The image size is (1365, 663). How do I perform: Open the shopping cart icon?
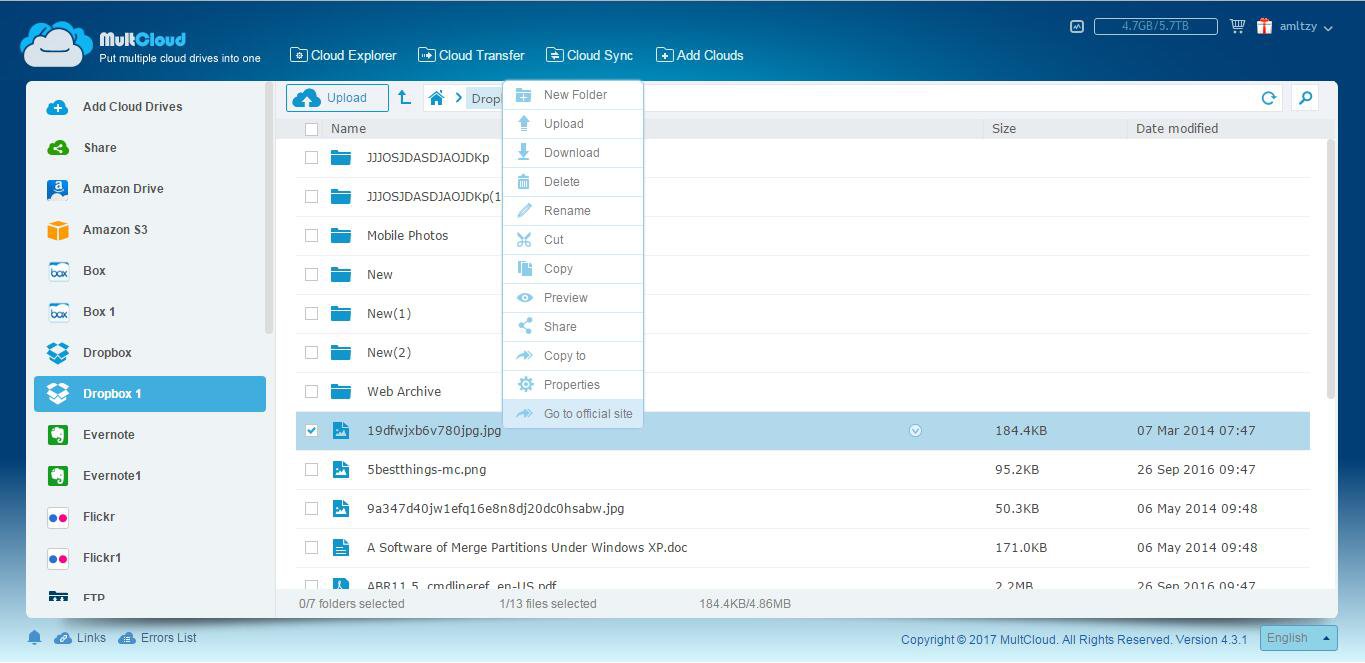click(x=1237, y=27)
